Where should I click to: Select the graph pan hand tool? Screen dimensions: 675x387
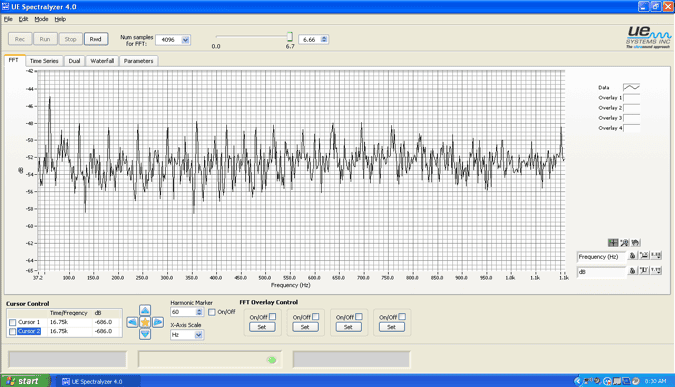[x=635, y=243]
